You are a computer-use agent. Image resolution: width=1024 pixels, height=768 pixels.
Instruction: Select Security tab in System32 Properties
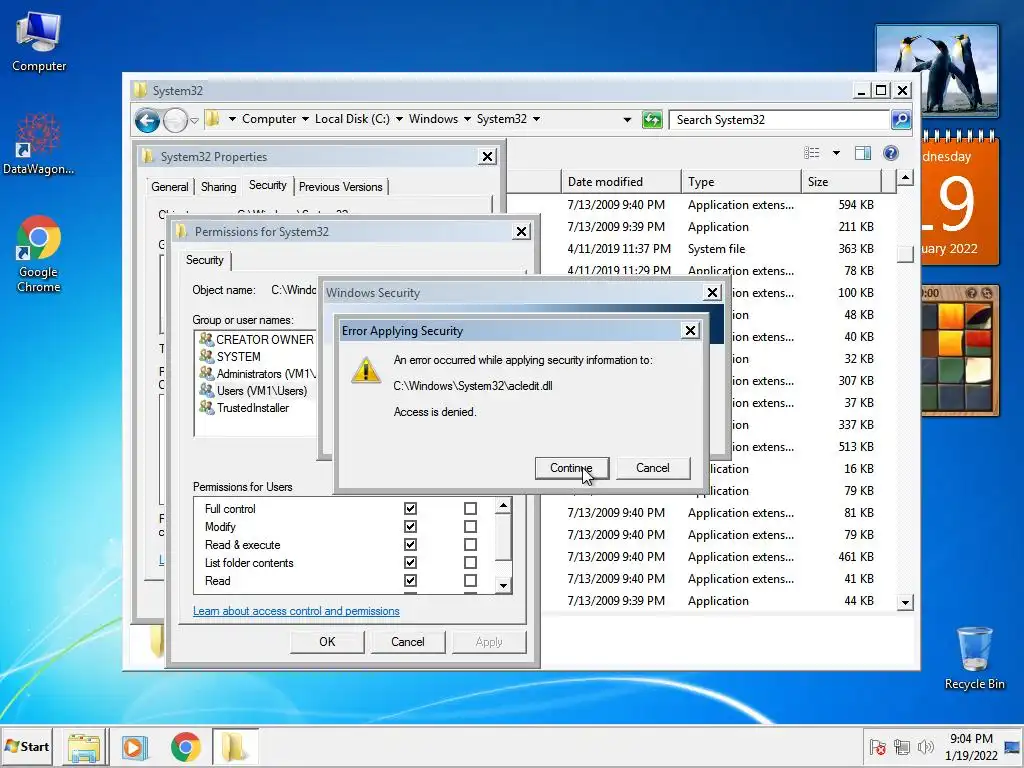tap(267, 185)
